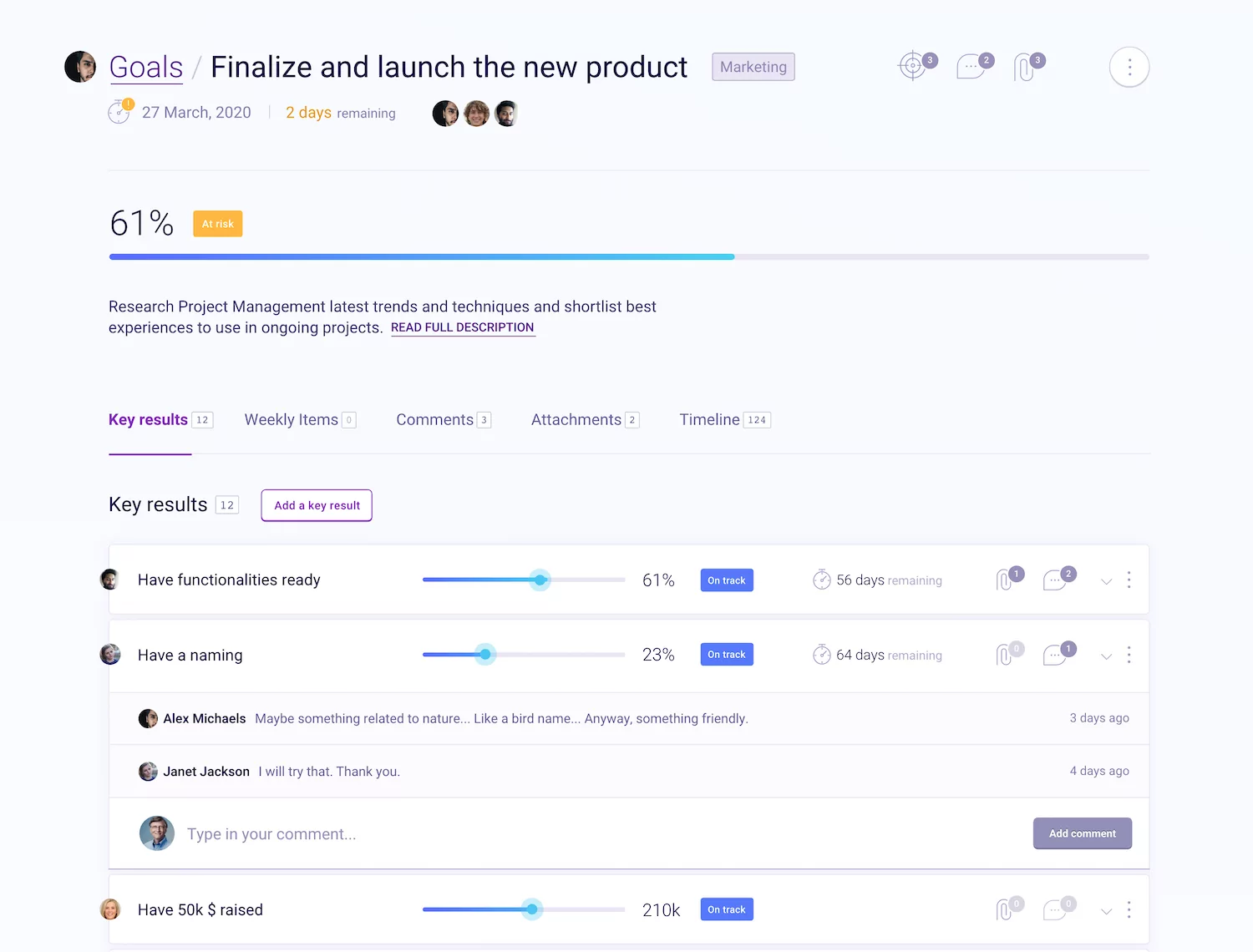Screen dimensions: 1253x952
Task: Click the goal owner avatar beside Goals
Action: pyautogui.click(x=80, y=67)
